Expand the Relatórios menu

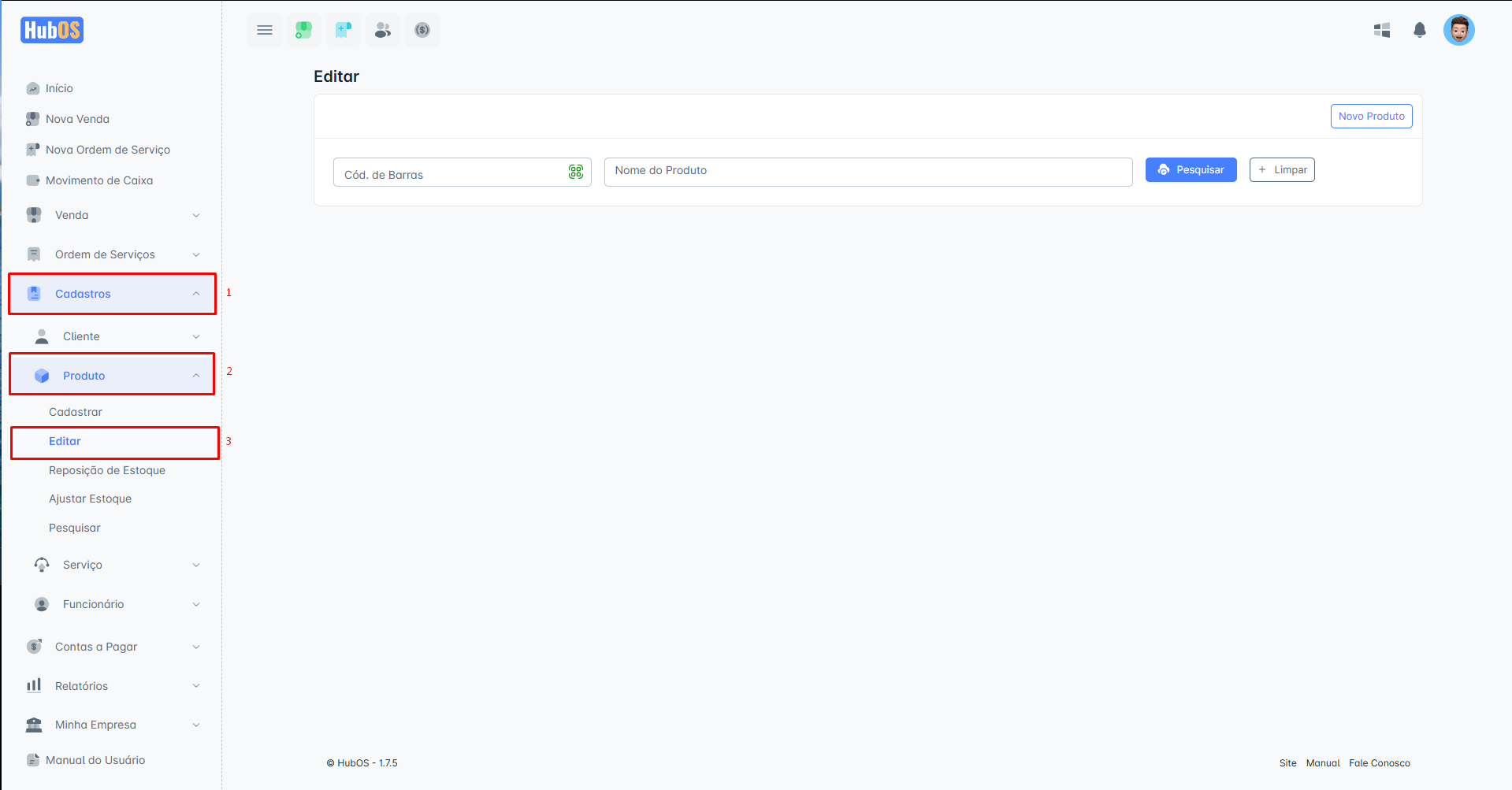(x=112, y=686)
